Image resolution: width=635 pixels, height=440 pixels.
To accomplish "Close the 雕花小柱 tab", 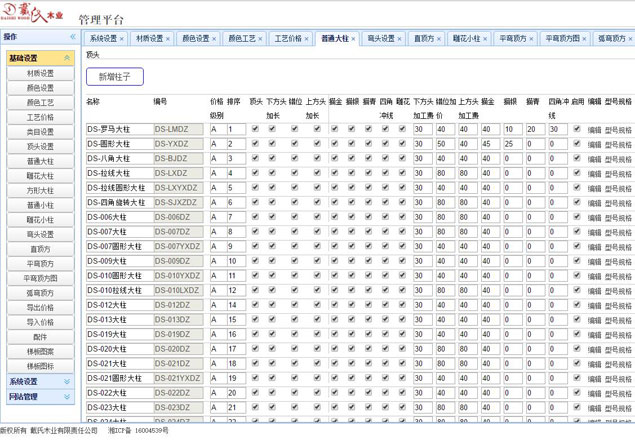I will 485,39.
